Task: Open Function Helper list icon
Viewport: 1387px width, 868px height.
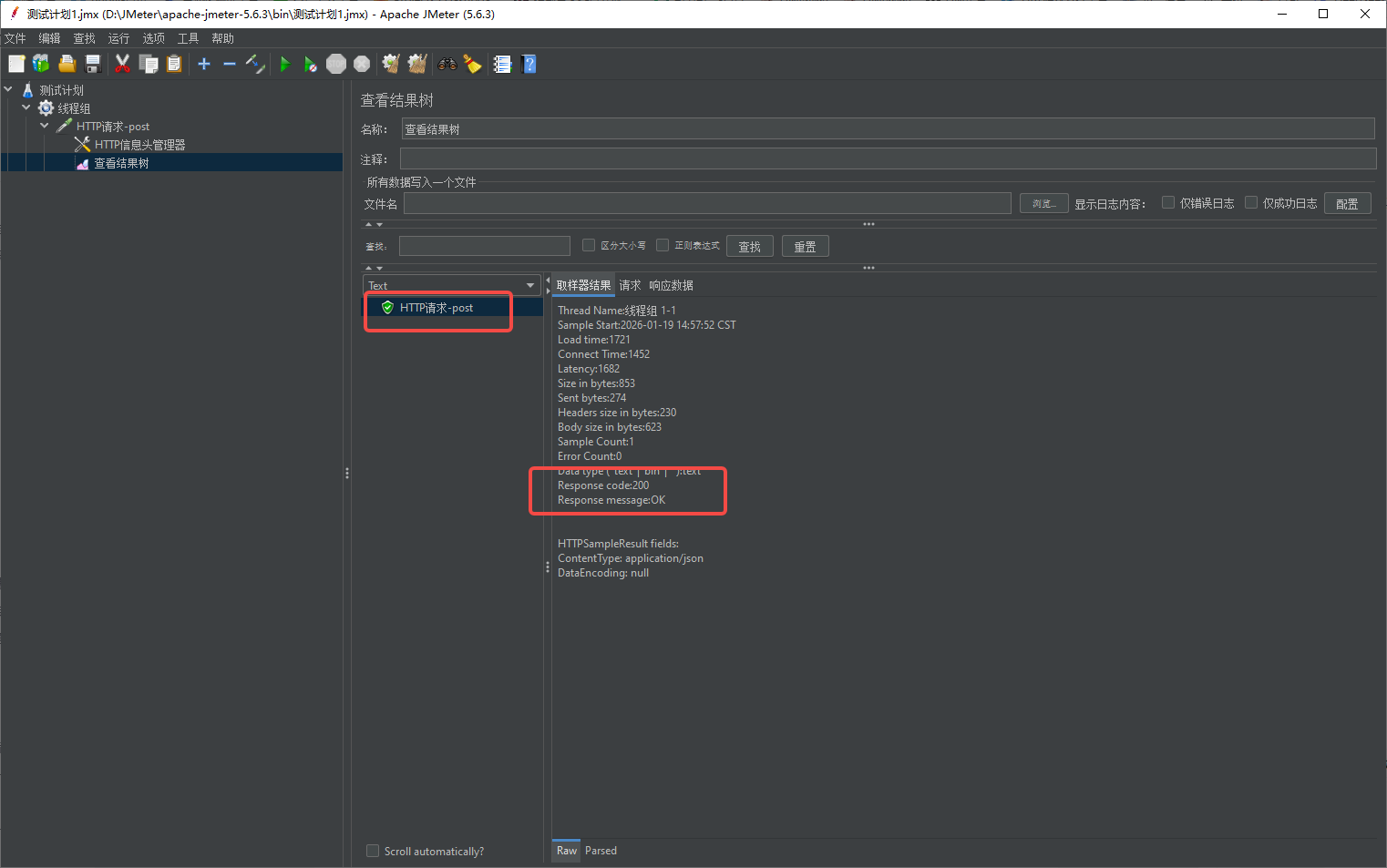Action: tap(502, 64)
